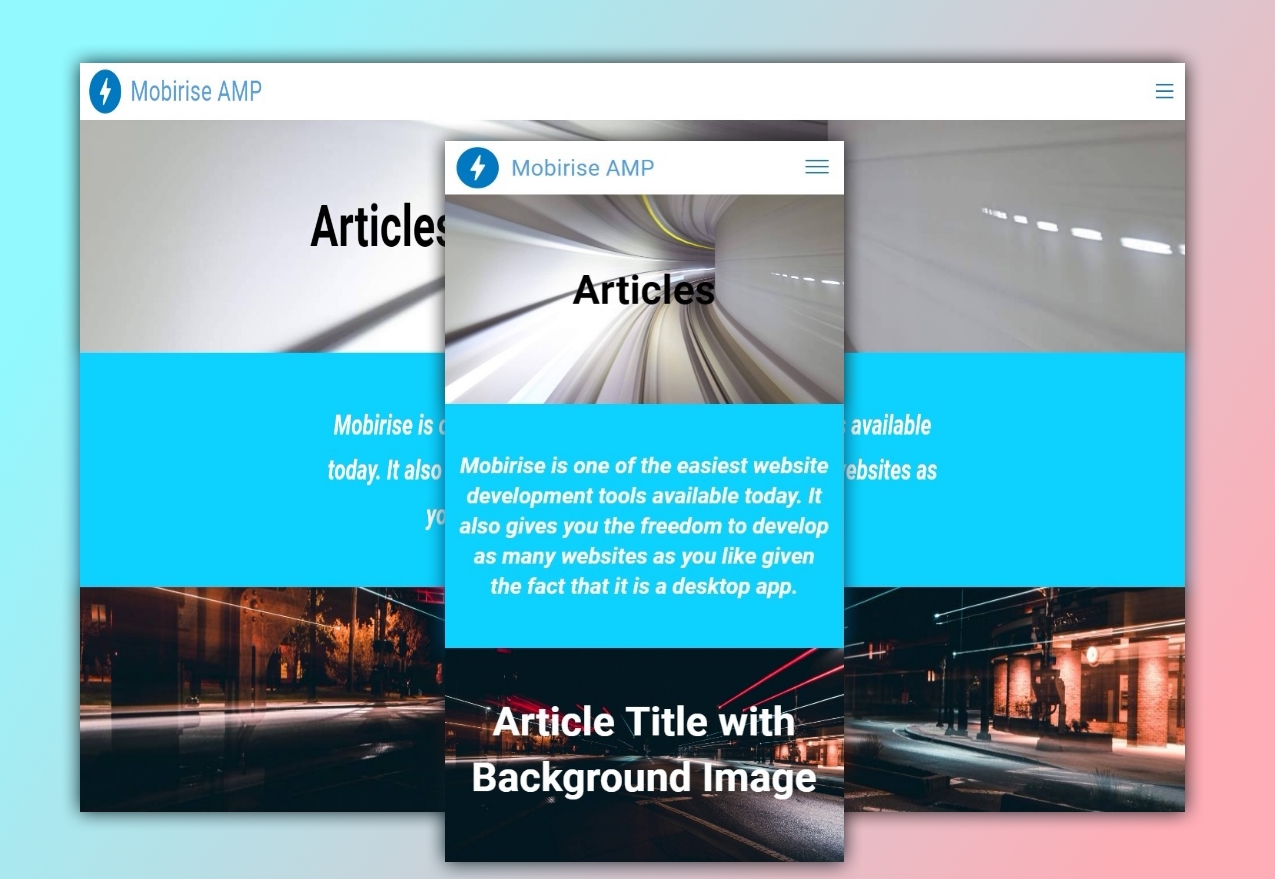Click empty white area of desktop header bar
Screen dimensions: 1275x879
[700, 92]
